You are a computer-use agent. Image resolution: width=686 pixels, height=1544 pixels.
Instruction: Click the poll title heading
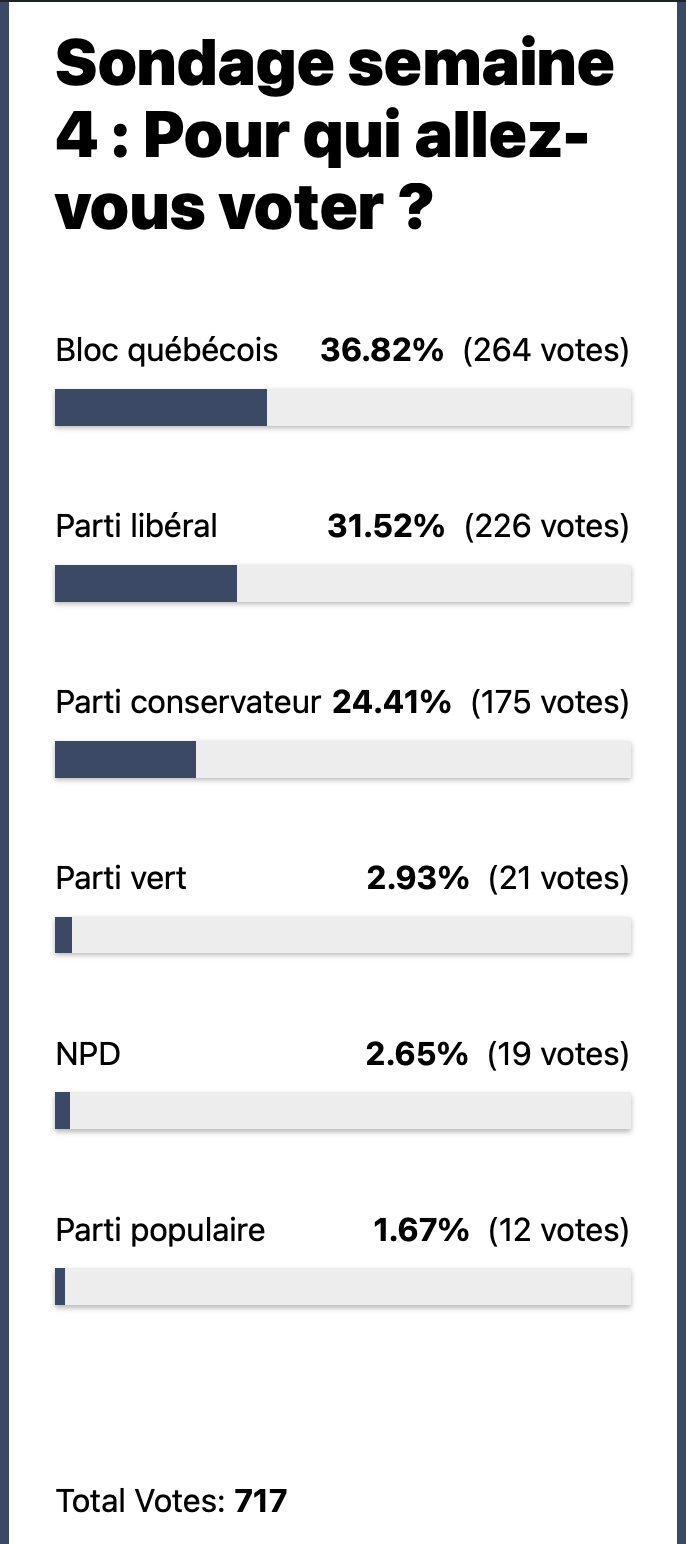coord(335,137)
